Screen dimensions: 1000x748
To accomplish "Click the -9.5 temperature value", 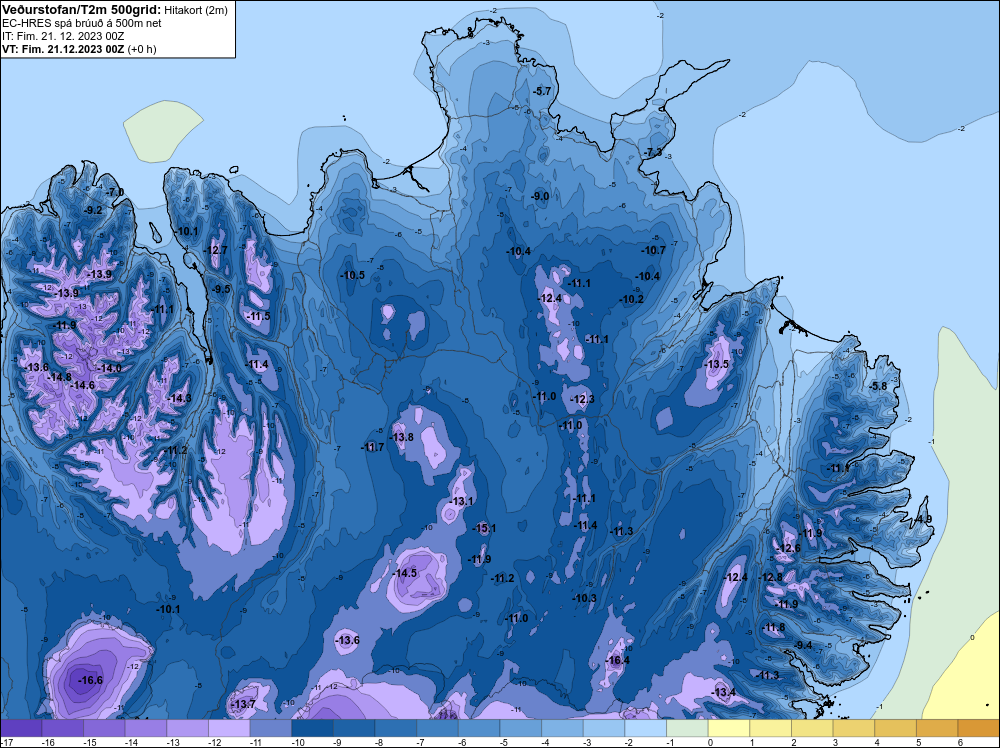I will point(221,289).
